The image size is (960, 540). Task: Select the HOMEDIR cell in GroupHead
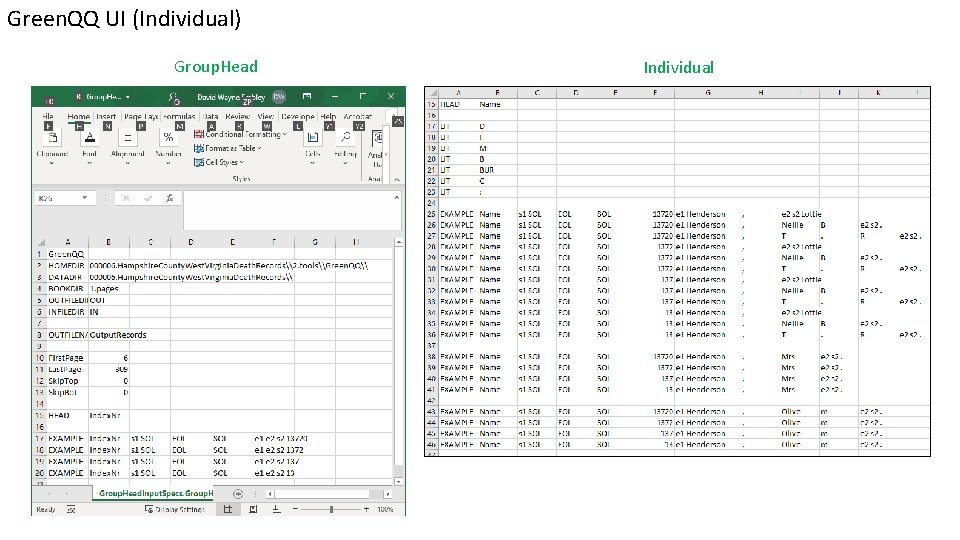point(68,266)
